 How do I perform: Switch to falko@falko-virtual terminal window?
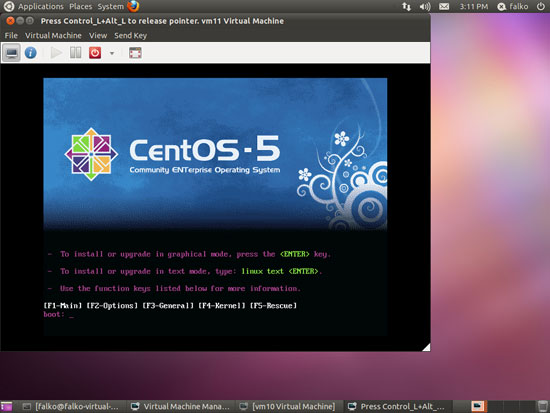71,406
